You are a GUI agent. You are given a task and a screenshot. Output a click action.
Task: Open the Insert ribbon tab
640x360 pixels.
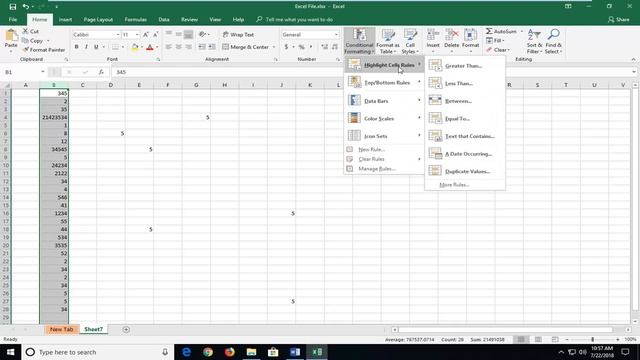(x=65, y=19)
